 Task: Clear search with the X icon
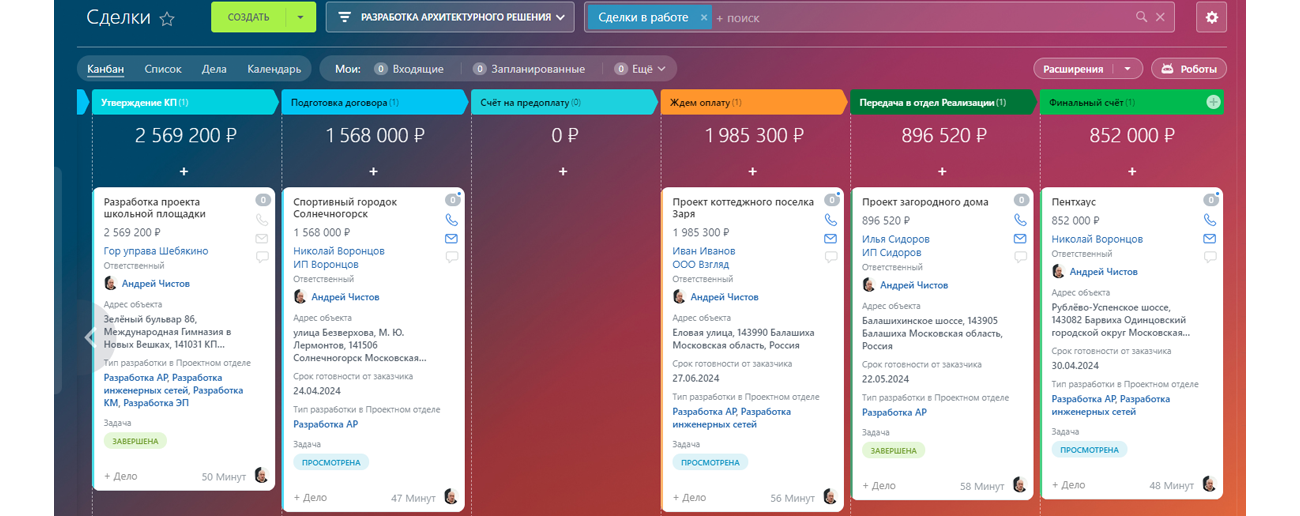(1160, 17)
